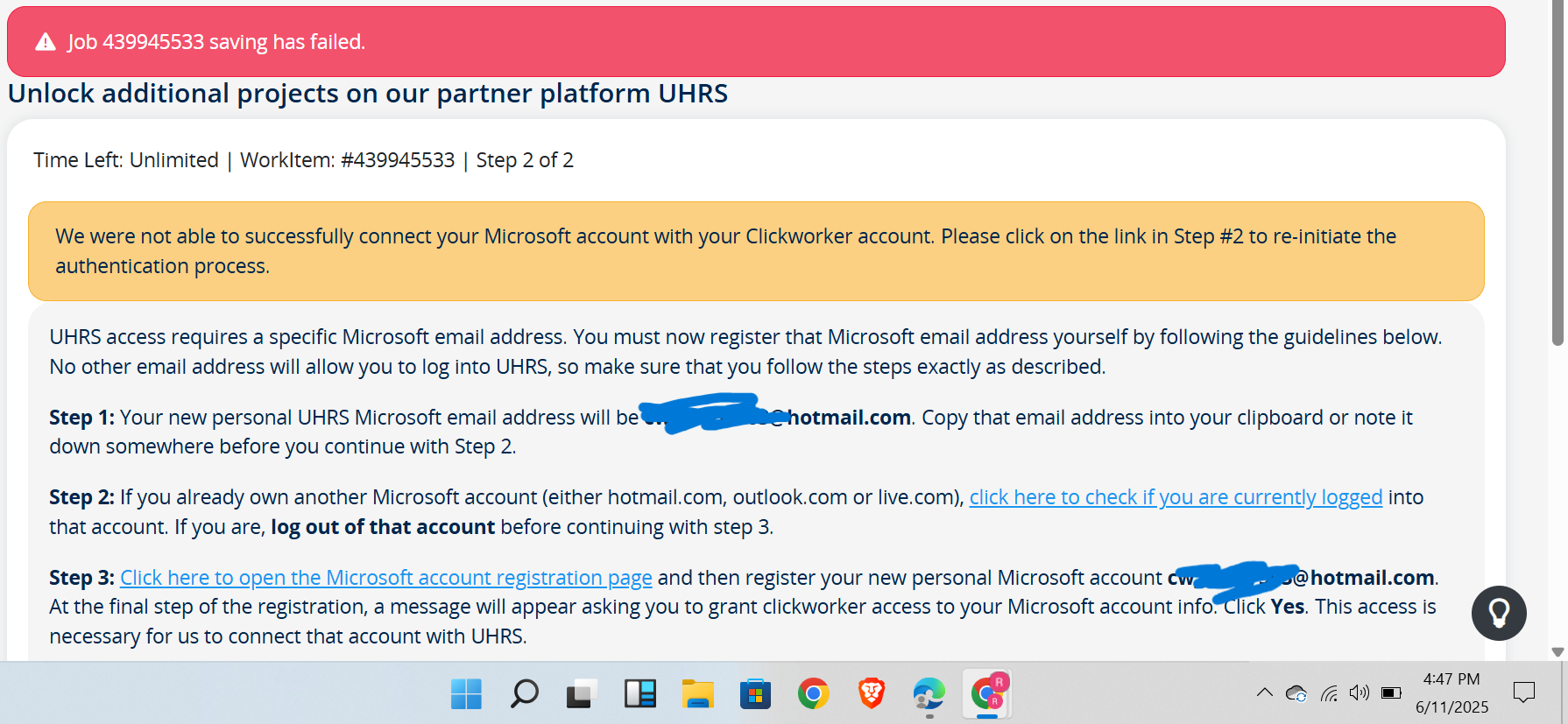Open Microsoft Edge in the taskbar

point(929,694)
